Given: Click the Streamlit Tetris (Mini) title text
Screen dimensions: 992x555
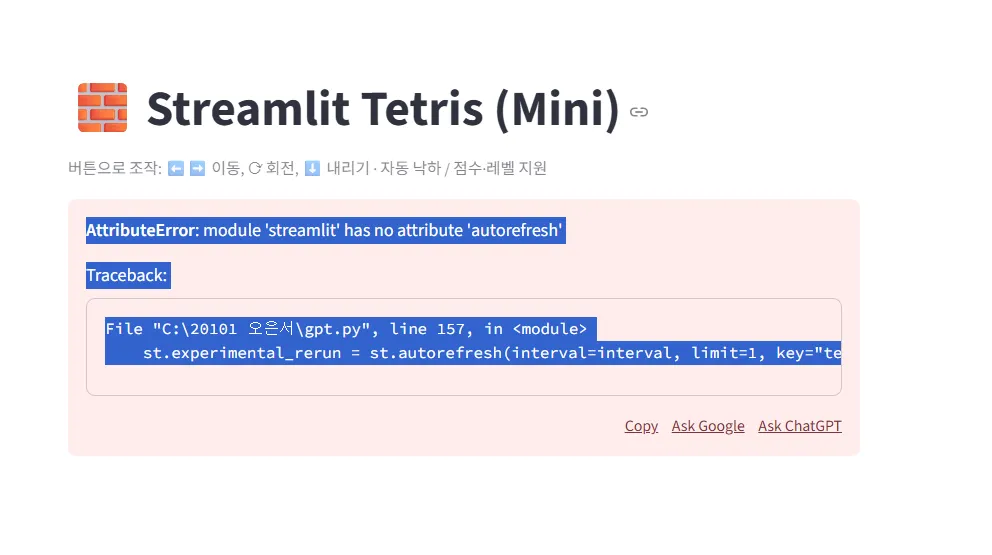Looking at the screenshot, I should pos(383,109).
